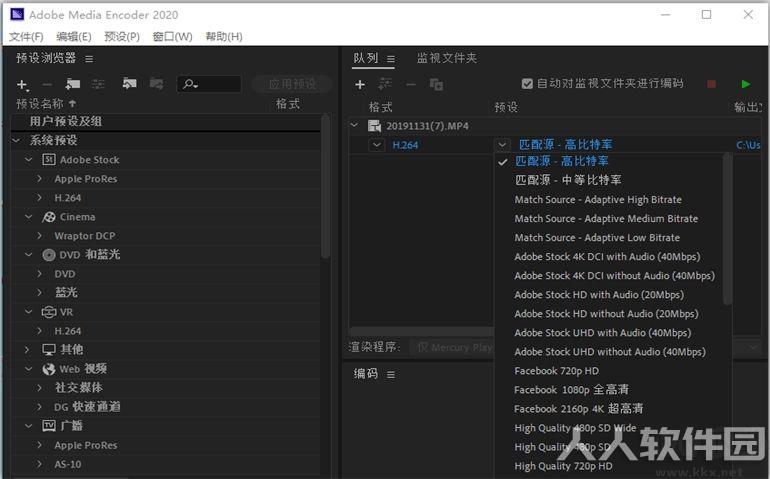Viewport: 770px width, 479px height.
Task: Collapse the System Presets (系统预设) group
Action: click(16, 141)
